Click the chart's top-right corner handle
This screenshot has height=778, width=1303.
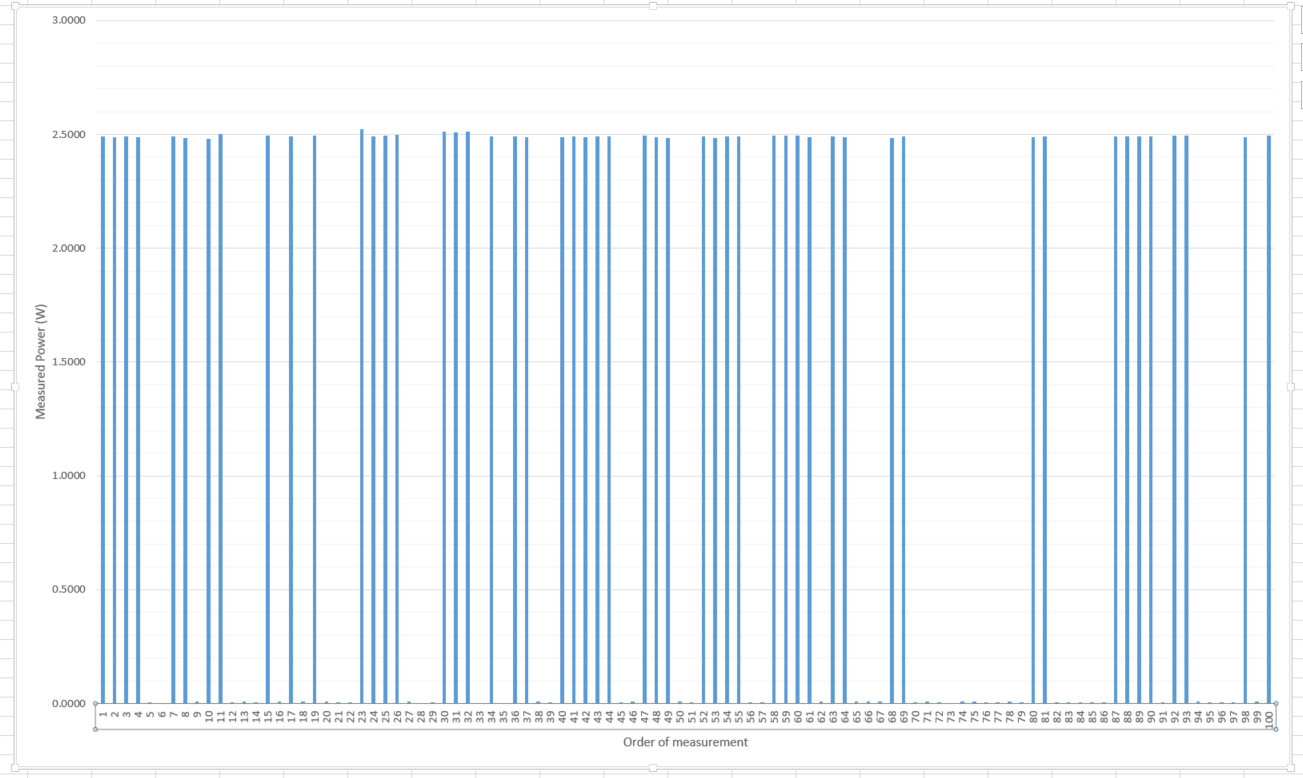click(1291, 7)
